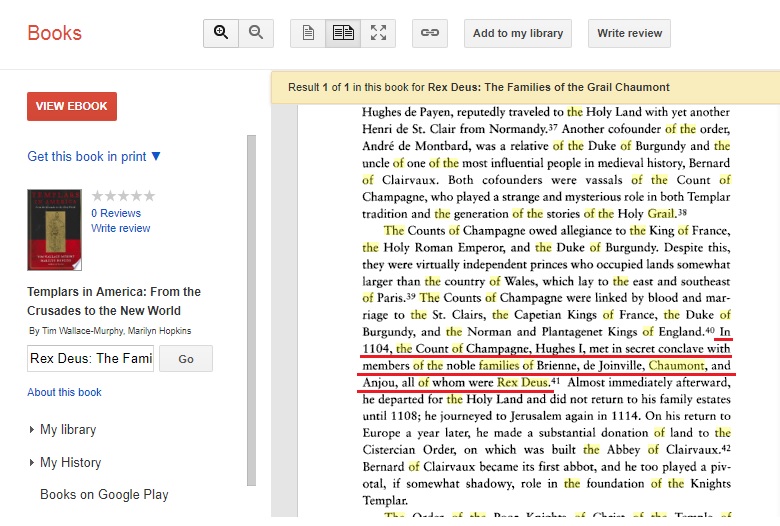Viewport: 780px width, 526px height.
Task: Click the zoom in magnifier icon
Action: [221, 33]
